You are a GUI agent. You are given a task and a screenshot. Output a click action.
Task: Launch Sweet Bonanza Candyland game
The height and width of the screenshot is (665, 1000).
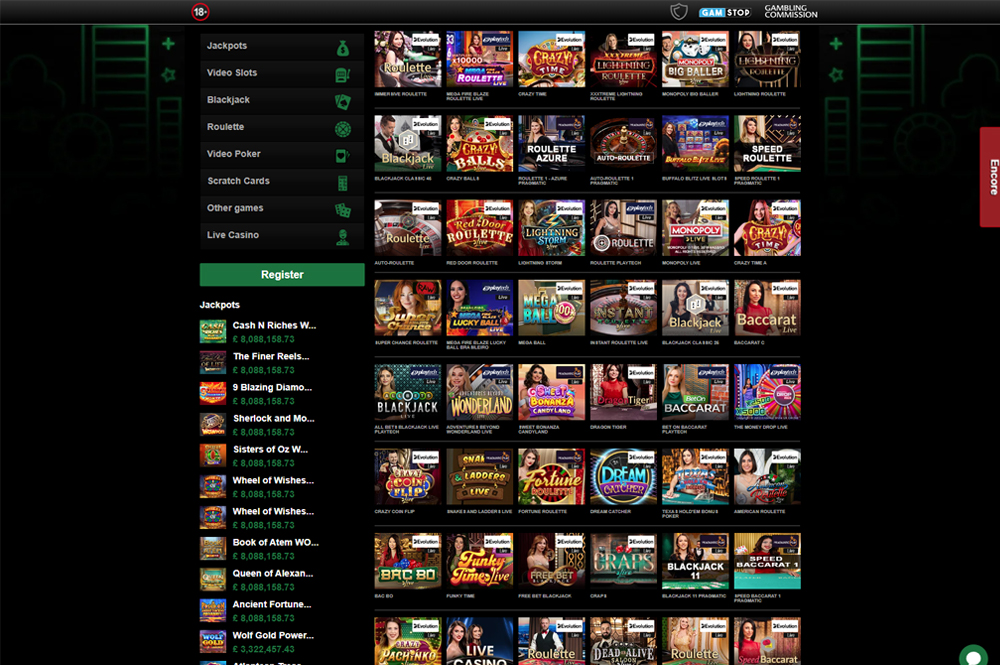click(x=552, y=392)
